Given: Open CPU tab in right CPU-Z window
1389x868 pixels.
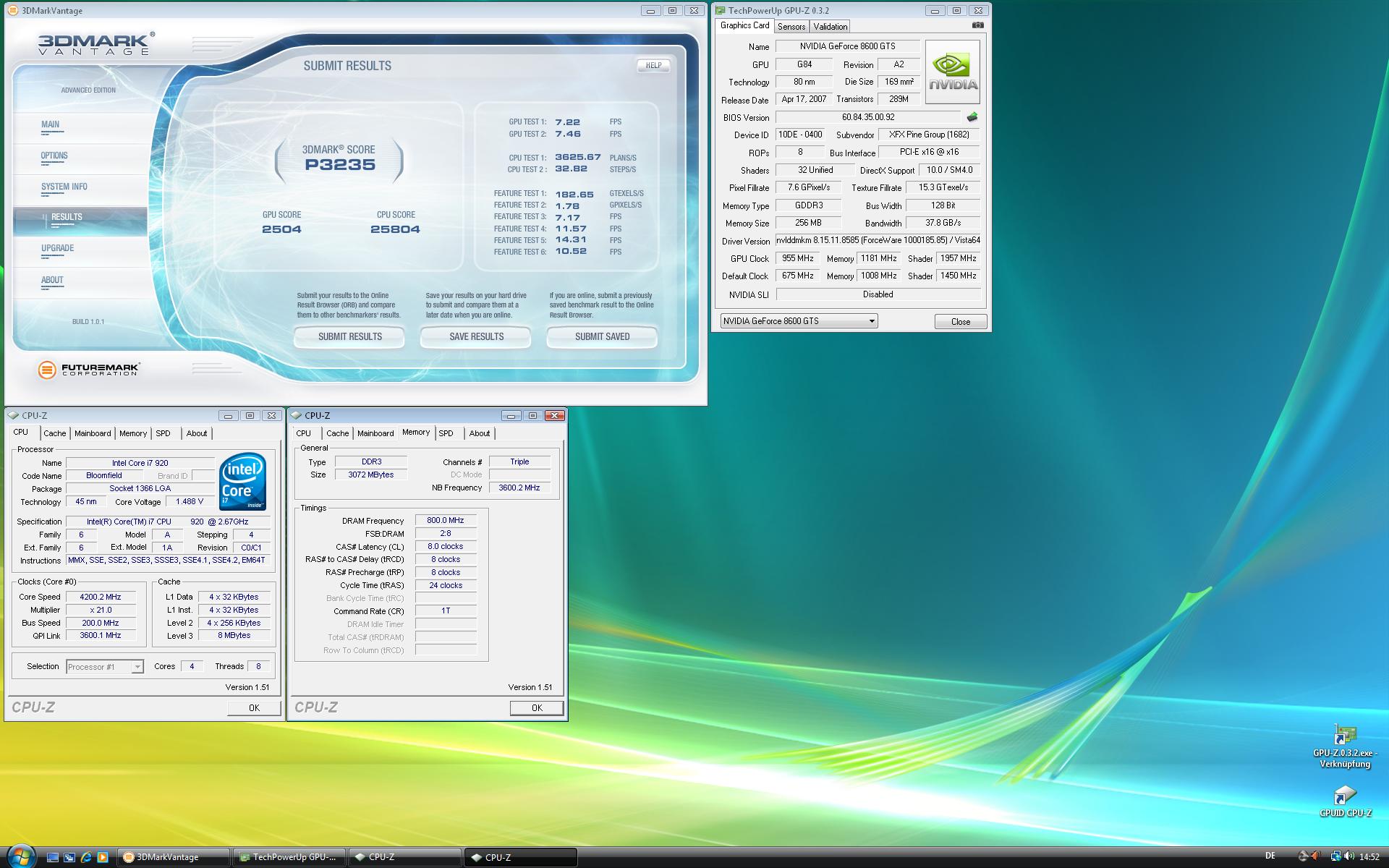Looking at the screenshot, I should [304, 433].
